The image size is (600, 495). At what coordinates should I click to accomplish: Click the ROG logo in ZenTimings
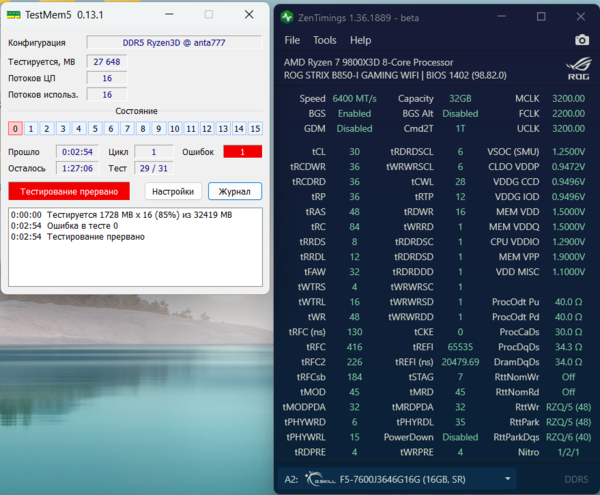coord(578,68)
